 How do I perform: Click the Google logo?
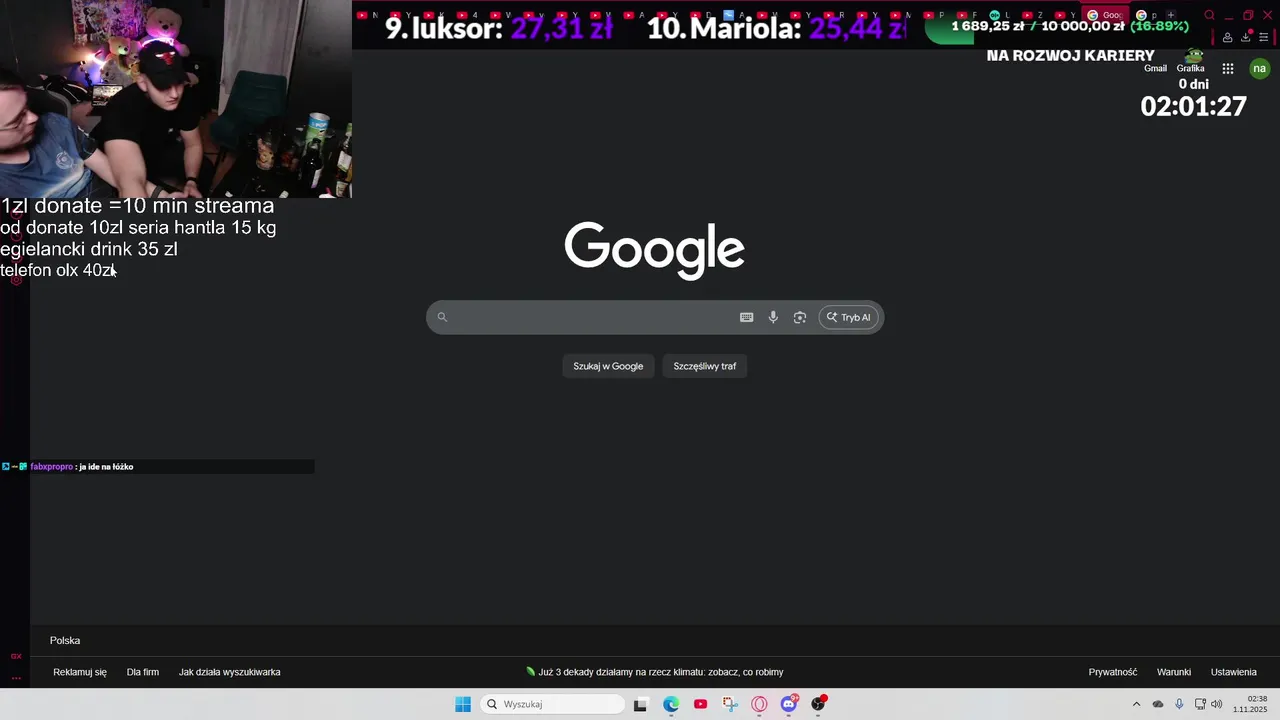click(x=654, y=249)
